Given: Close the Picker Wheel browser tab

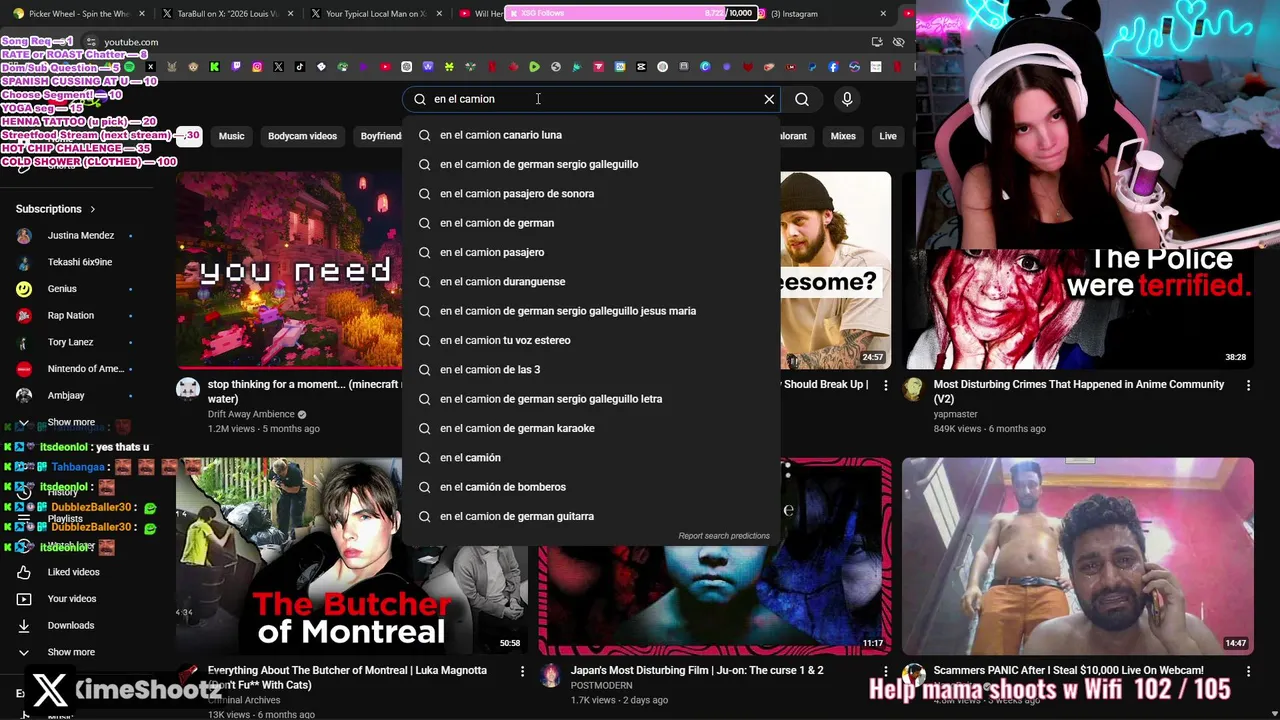Looking at the screenshot, I should tap(141, 14).
